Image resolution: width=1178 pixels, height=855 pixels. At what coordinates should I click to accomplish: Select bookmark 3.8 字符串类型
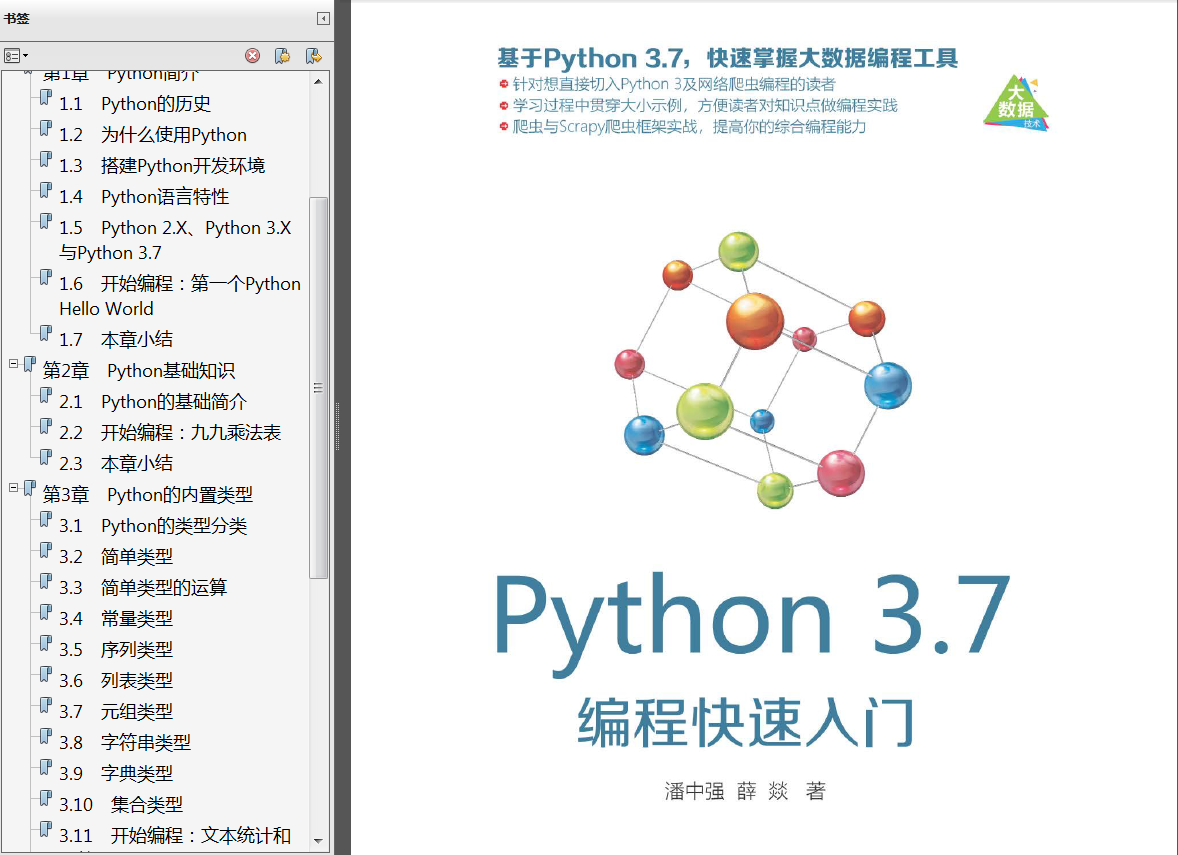(125, 742)
